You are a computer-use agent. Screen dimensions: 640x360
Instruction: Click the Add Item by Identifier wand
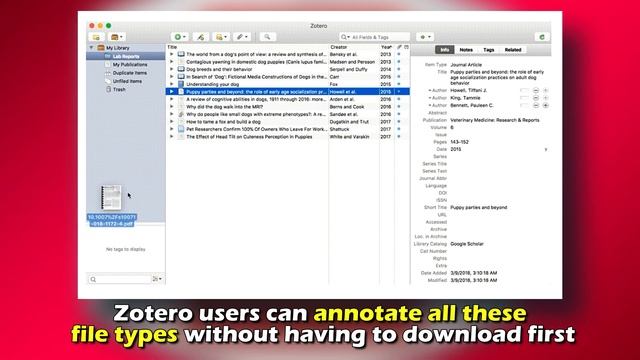coord(200,37)
